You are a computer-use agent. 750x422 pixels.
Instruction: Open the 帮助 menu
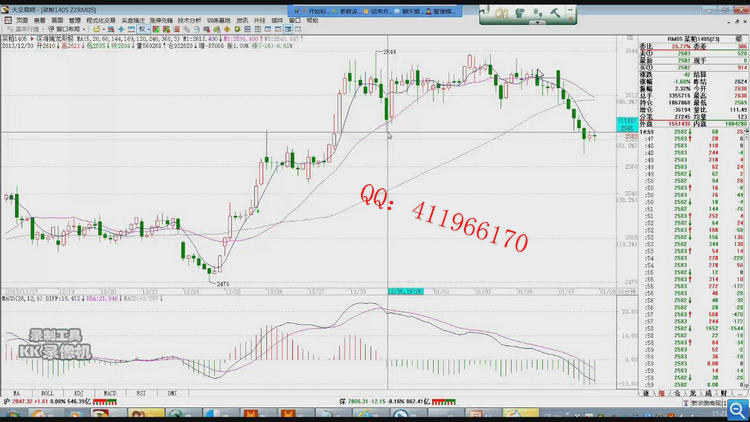pos(312,21)
